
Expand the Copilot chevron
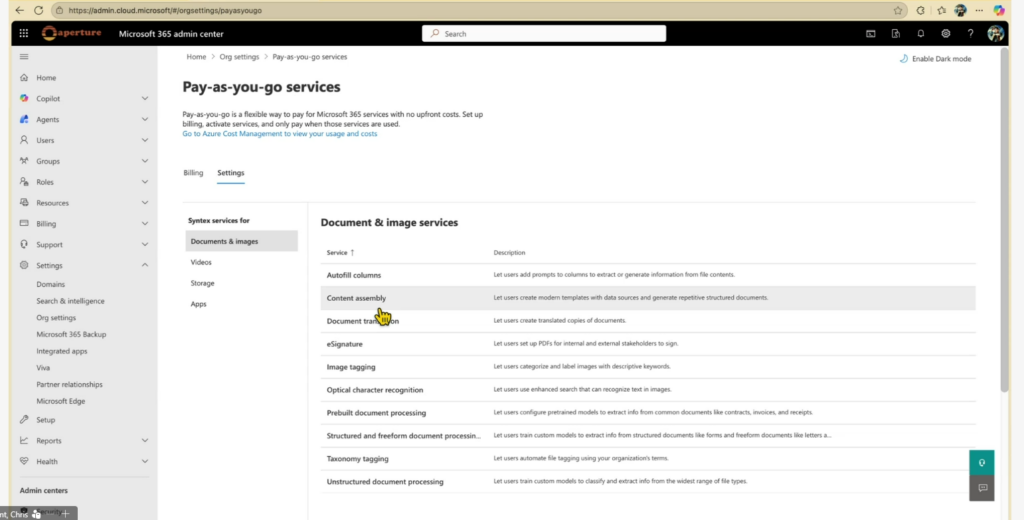pyautogui.click(x=145, y=99)
